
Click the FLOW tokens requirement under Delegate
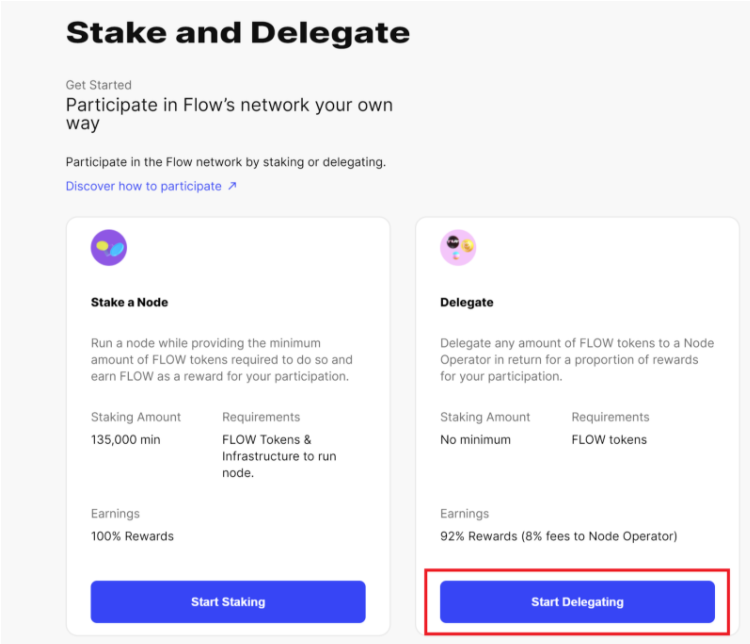[x=608, y=439]
